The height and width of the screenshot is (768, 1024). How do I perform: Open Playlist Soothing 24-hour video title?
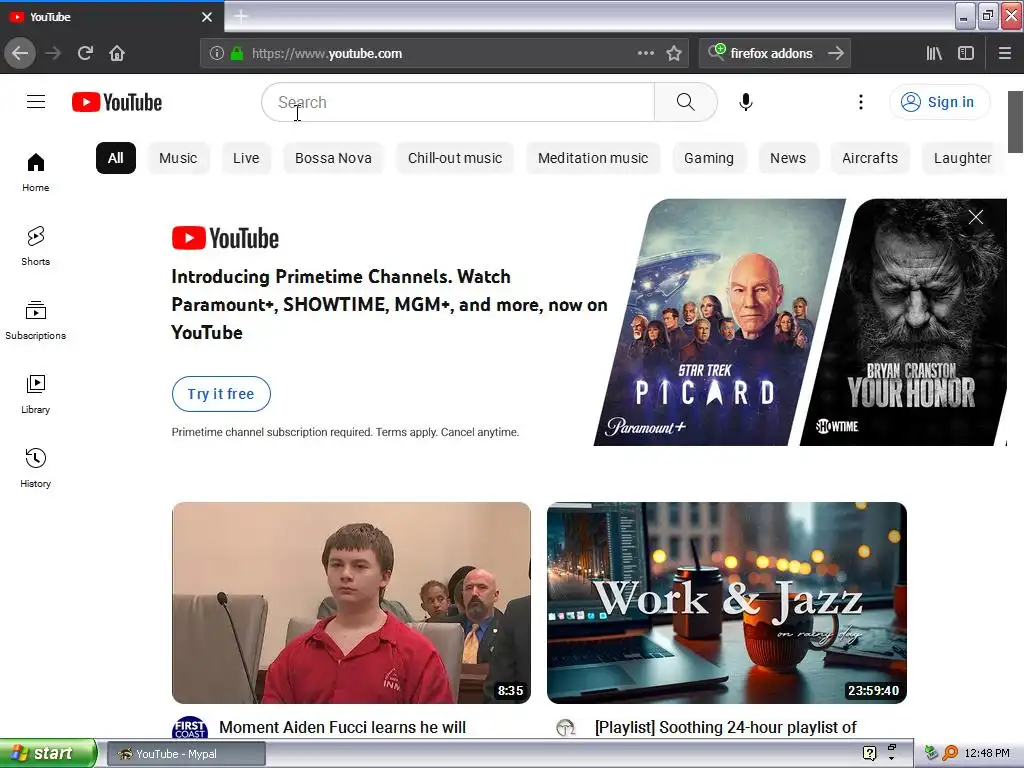click(x=726, y=728)
